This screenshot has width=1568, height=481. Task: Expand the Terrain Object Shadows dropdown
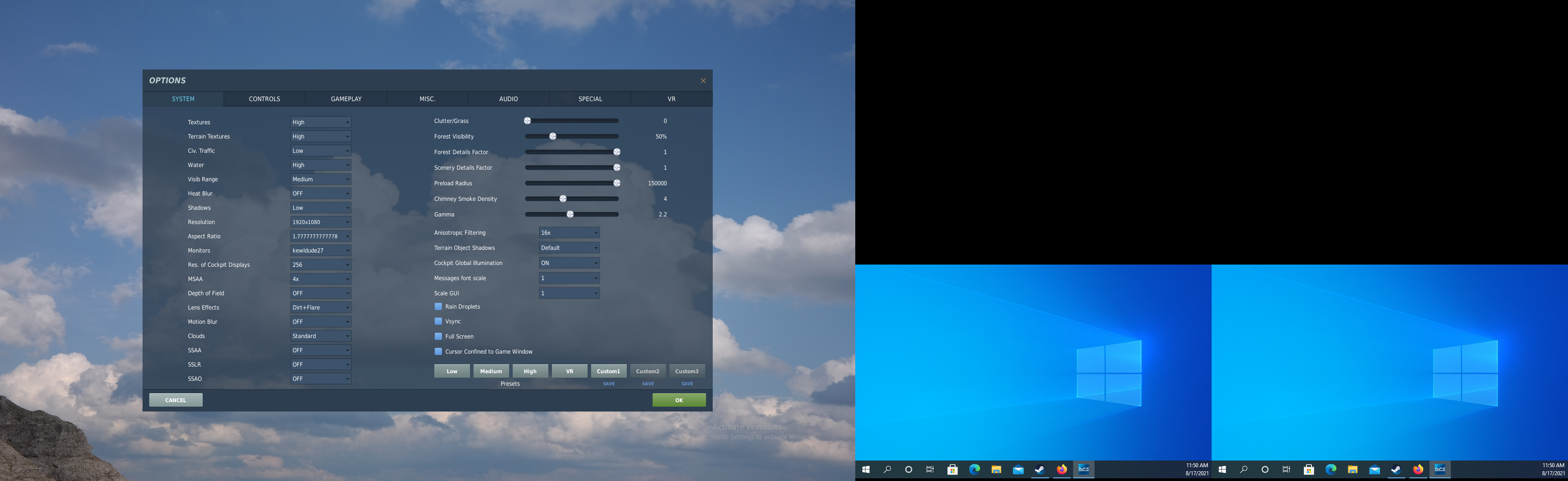coord(569,248)
